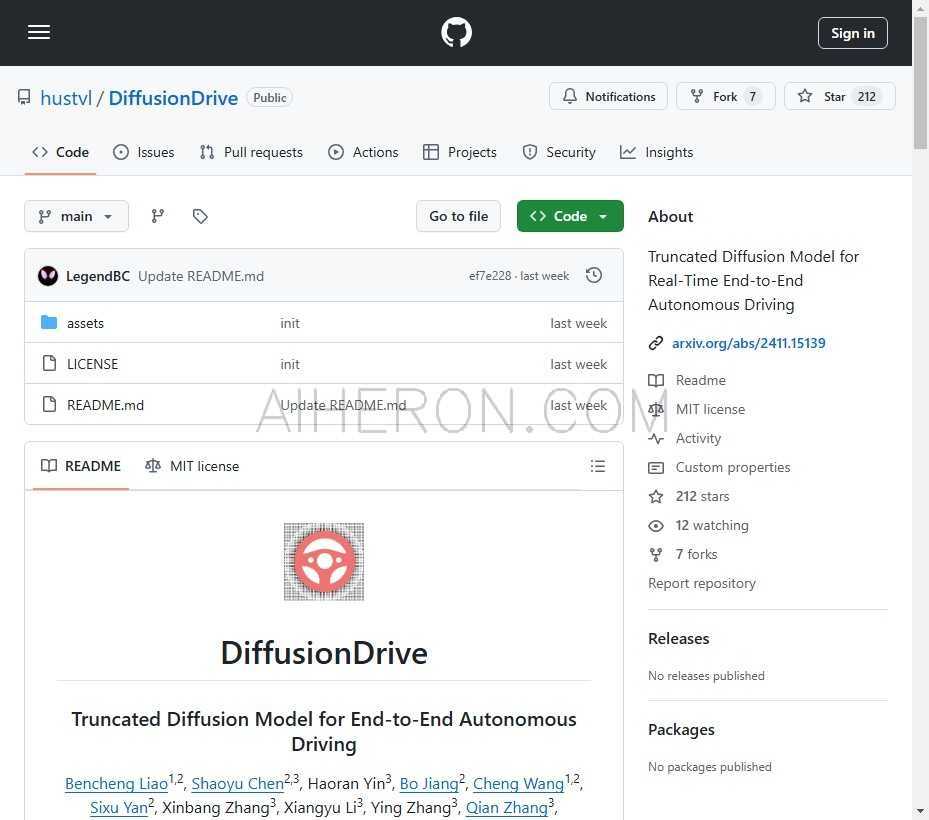Open the init commit message for assets
929x820 pixels.
tap(290, 323)
